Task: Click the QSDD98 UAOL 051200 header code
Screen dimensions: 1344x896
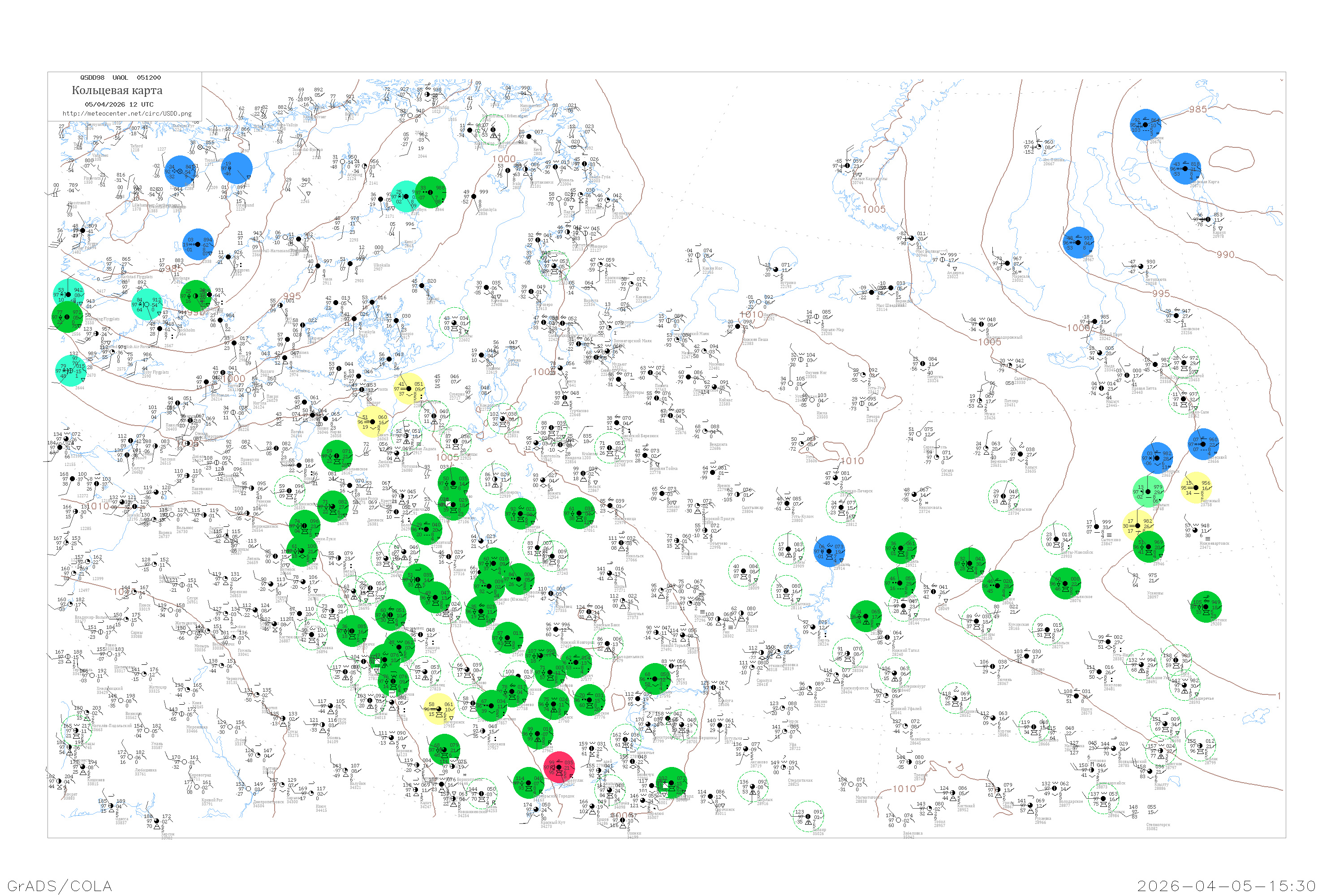Action: [121, 78]
